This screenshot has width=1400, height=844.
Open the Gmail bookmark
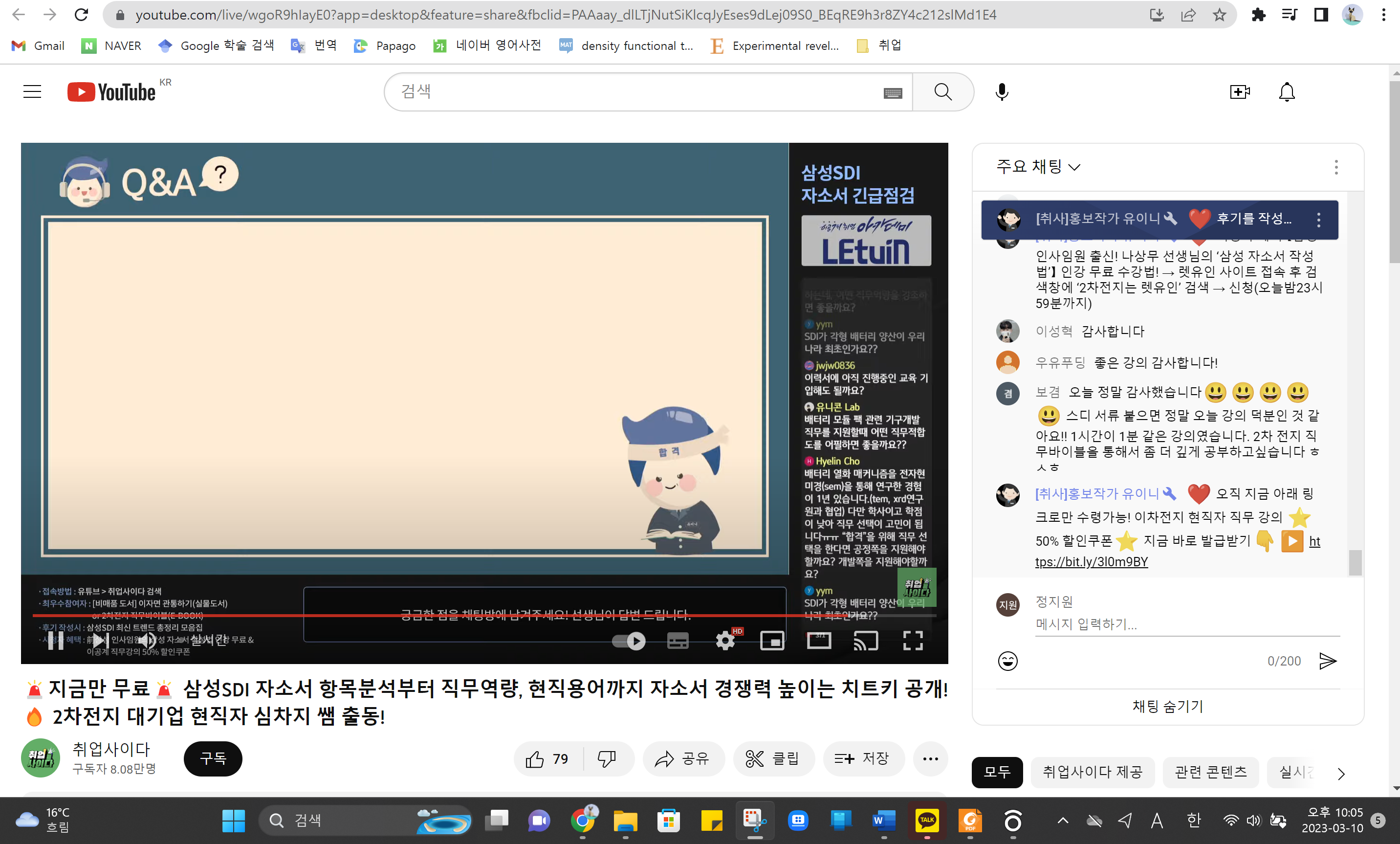coord(38,45)
